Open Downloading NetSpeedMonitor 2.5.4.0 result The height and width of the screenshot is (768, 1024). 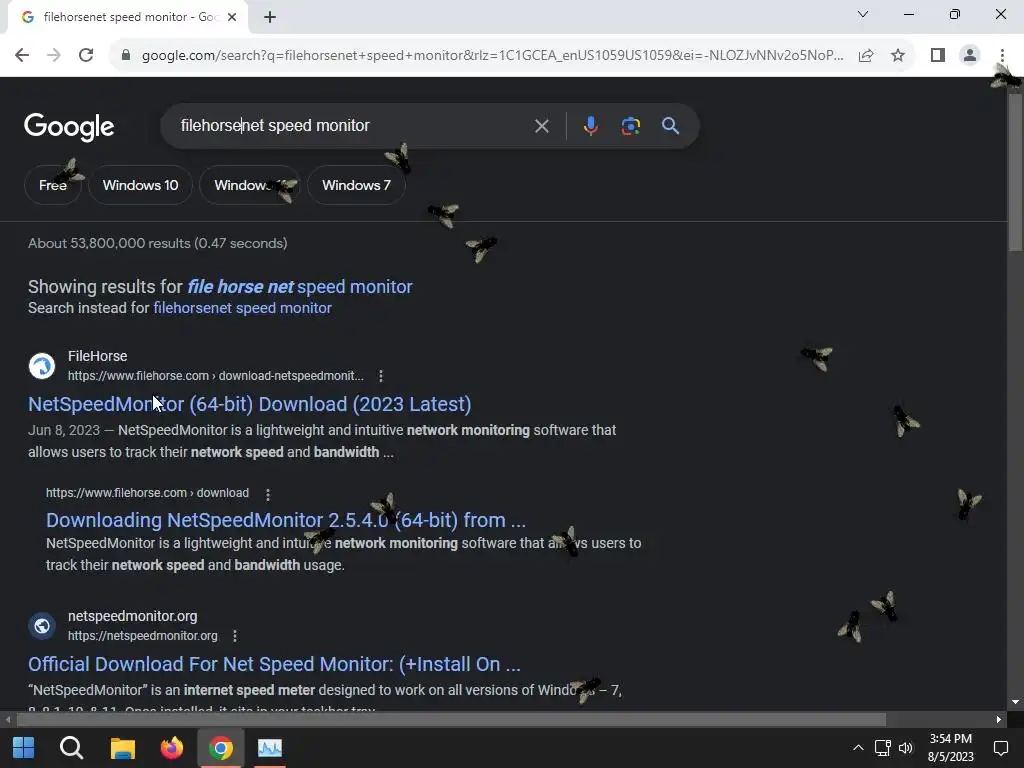[x=285, y=520]
